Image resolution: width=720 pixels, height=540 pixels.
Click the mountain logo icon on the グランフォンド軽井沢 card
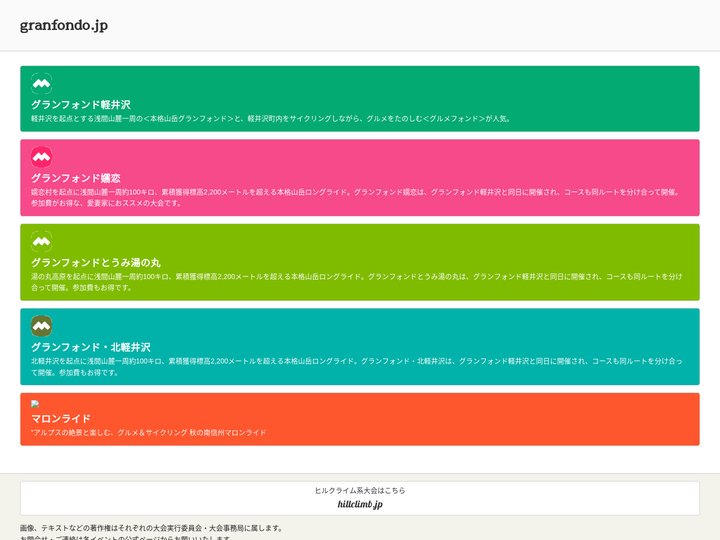pos(41,84)
